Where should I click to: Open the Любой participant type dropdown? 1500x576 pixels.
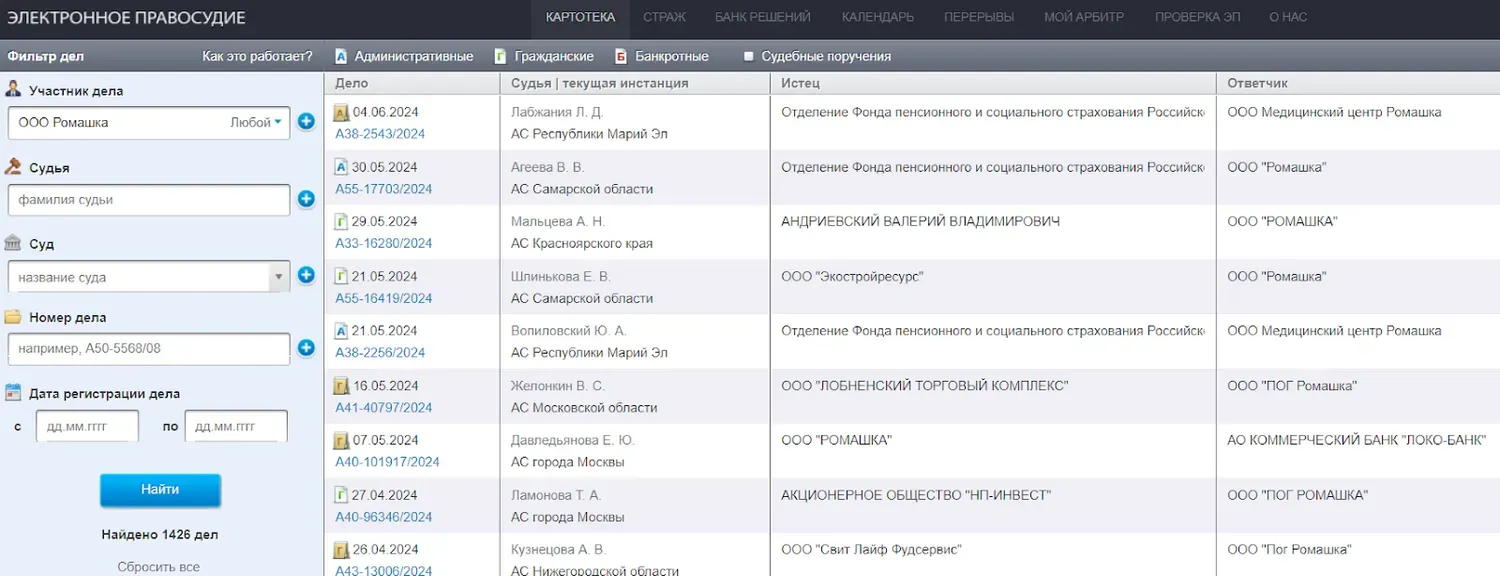coord(256,122)
